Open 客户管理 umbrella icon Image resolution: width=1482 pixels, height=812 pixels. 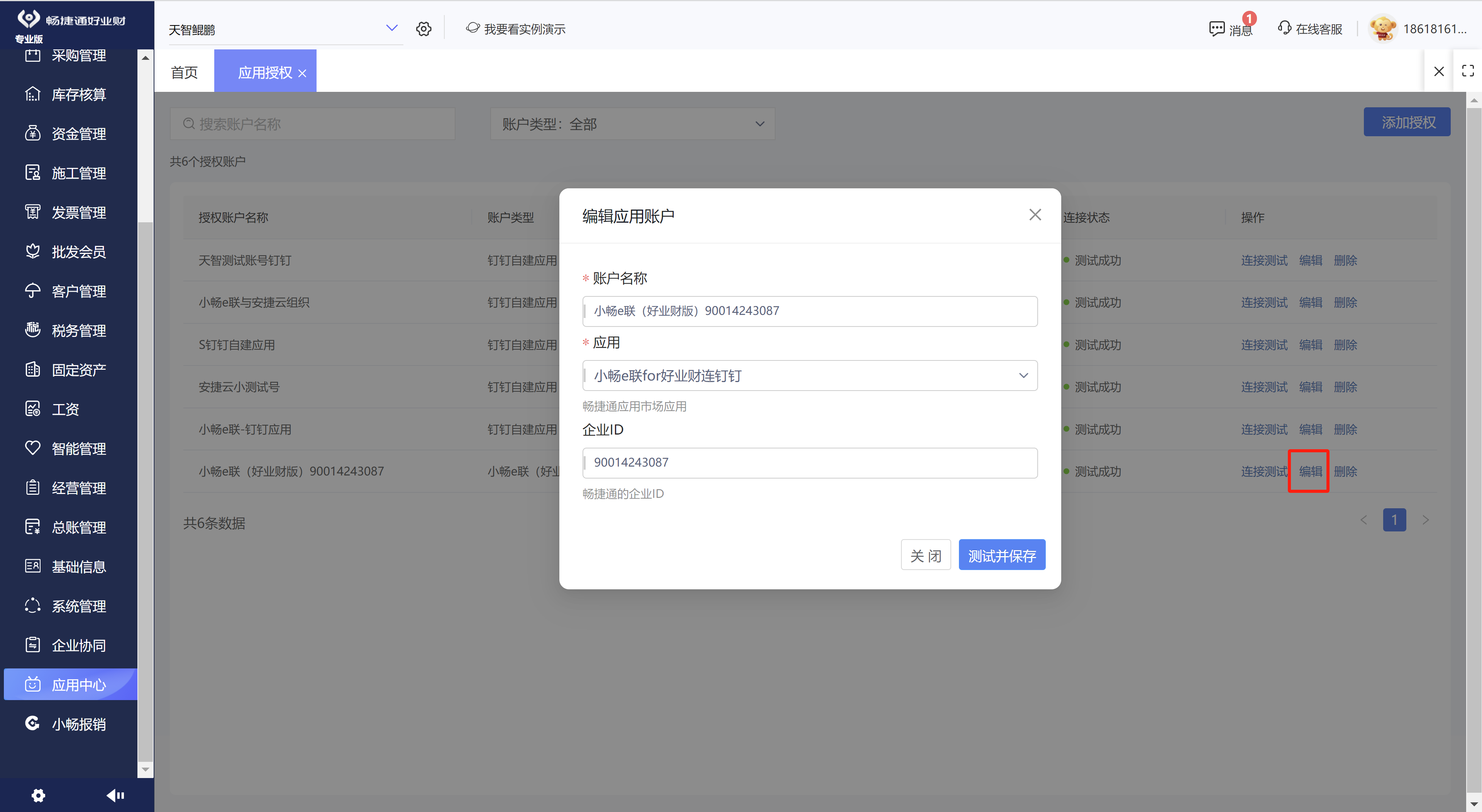33,291
